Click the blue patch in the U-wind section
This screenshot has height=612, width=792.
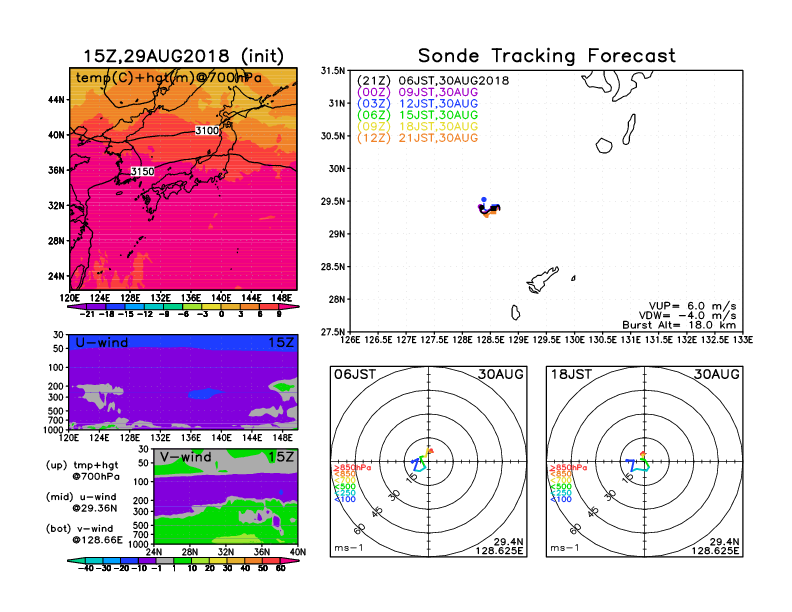pos(205,393)
